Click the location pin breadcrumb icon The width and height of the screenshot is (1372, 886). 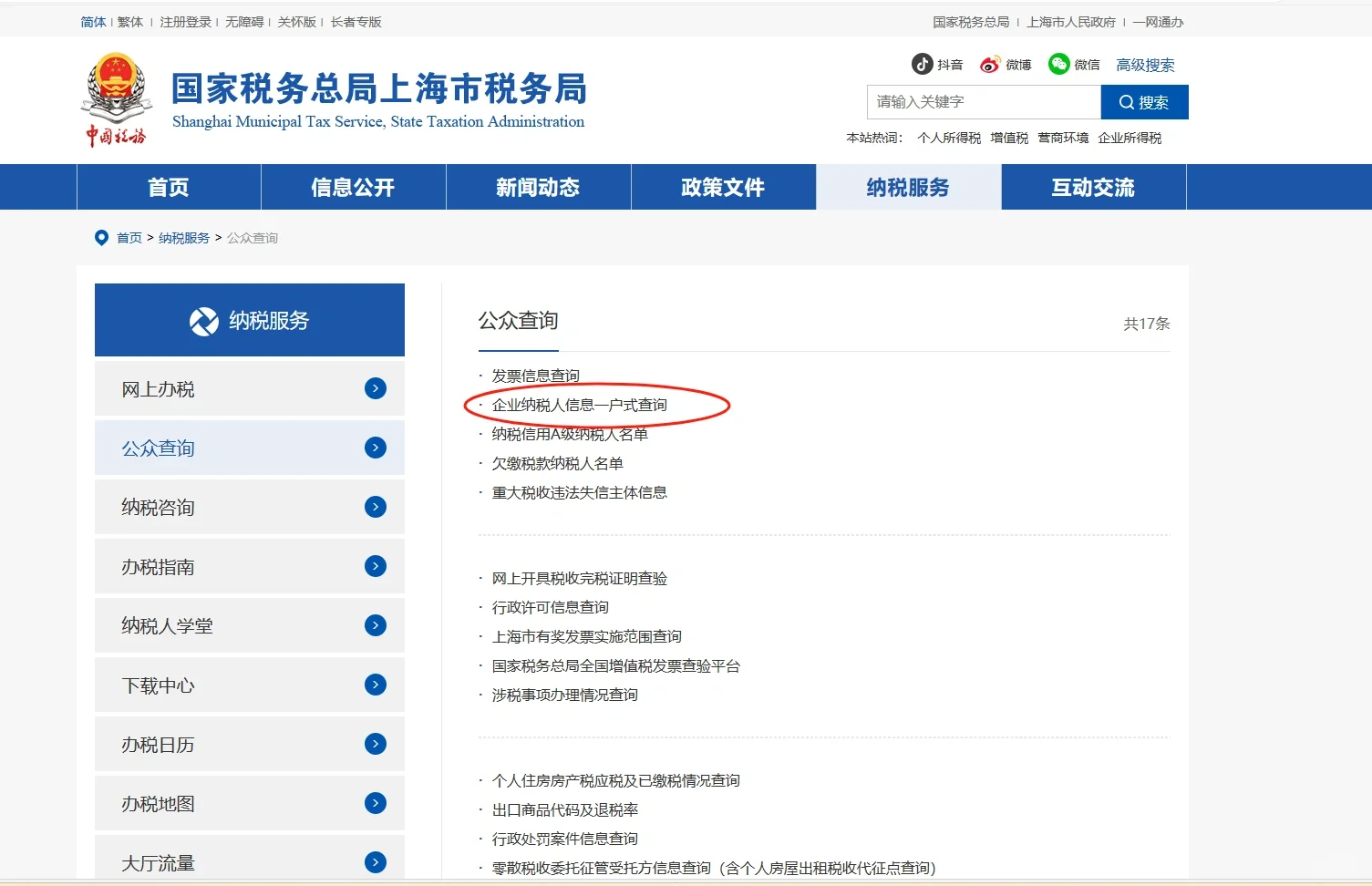[x=101, y=237]
